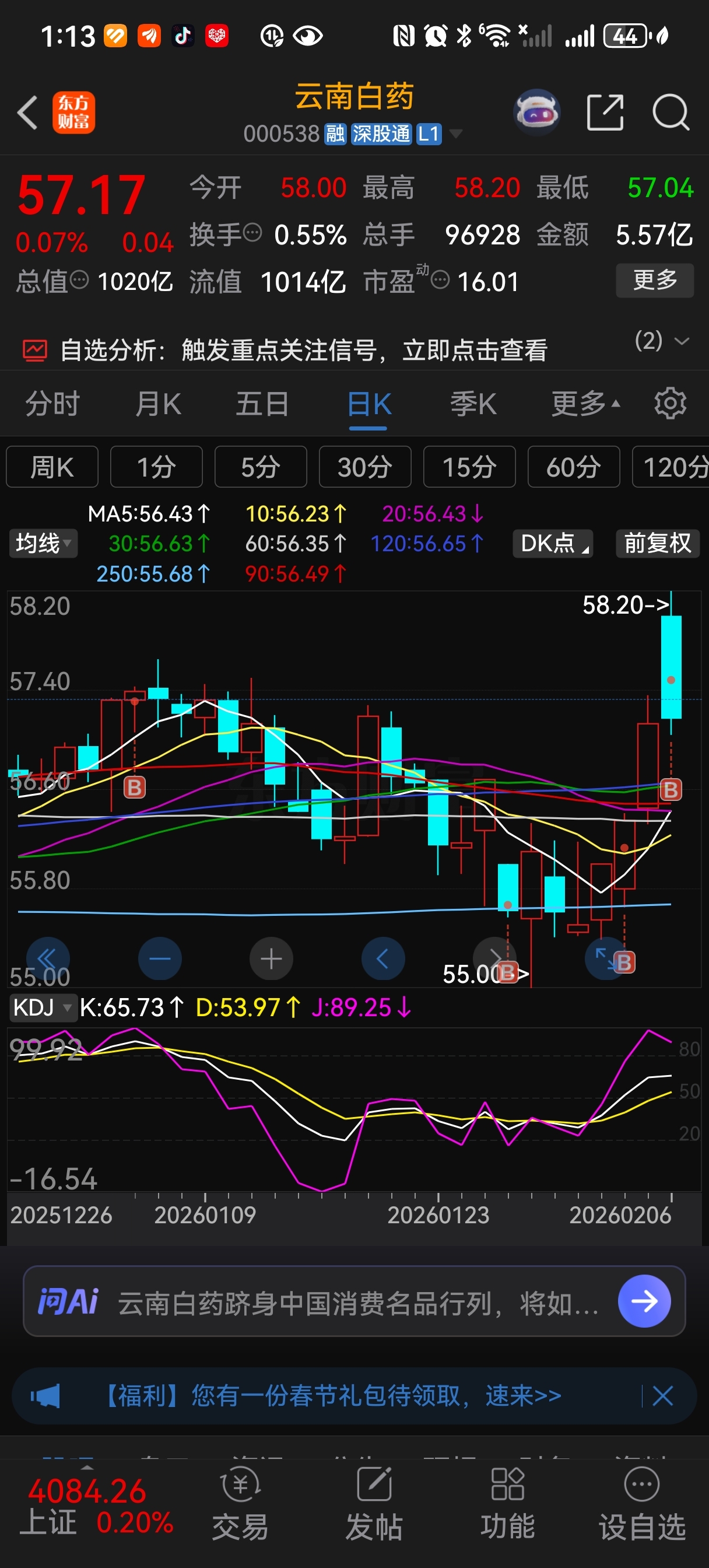Switch to 五日 tab

[262, 403]
